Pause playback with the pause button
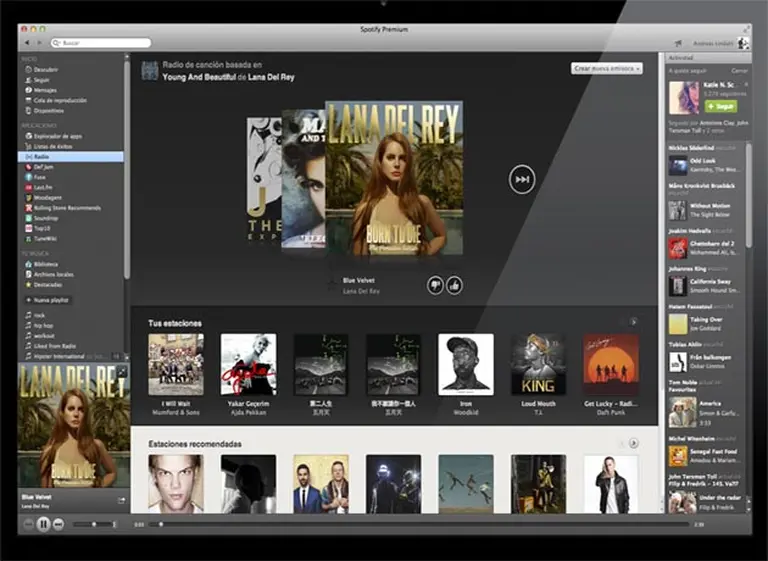768x561 pixels. pos(43,524)
